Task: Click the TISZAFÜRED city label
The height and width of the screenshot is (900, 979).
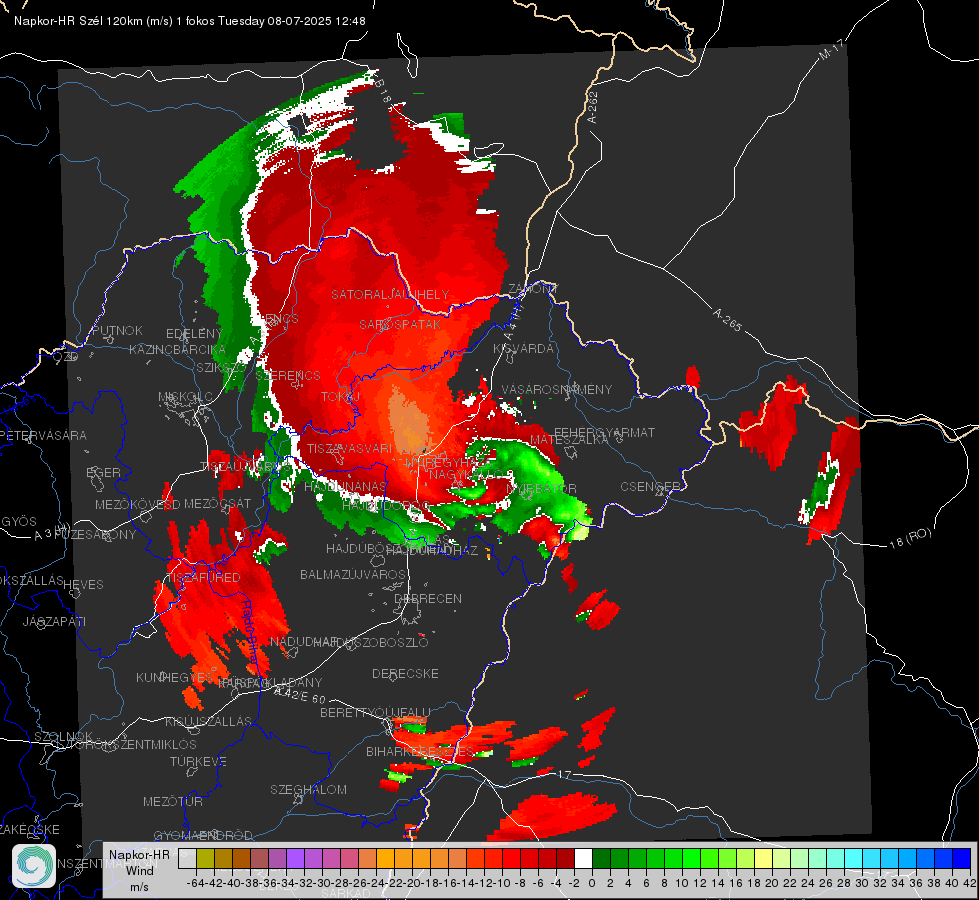Action: [x=205, y=578]
